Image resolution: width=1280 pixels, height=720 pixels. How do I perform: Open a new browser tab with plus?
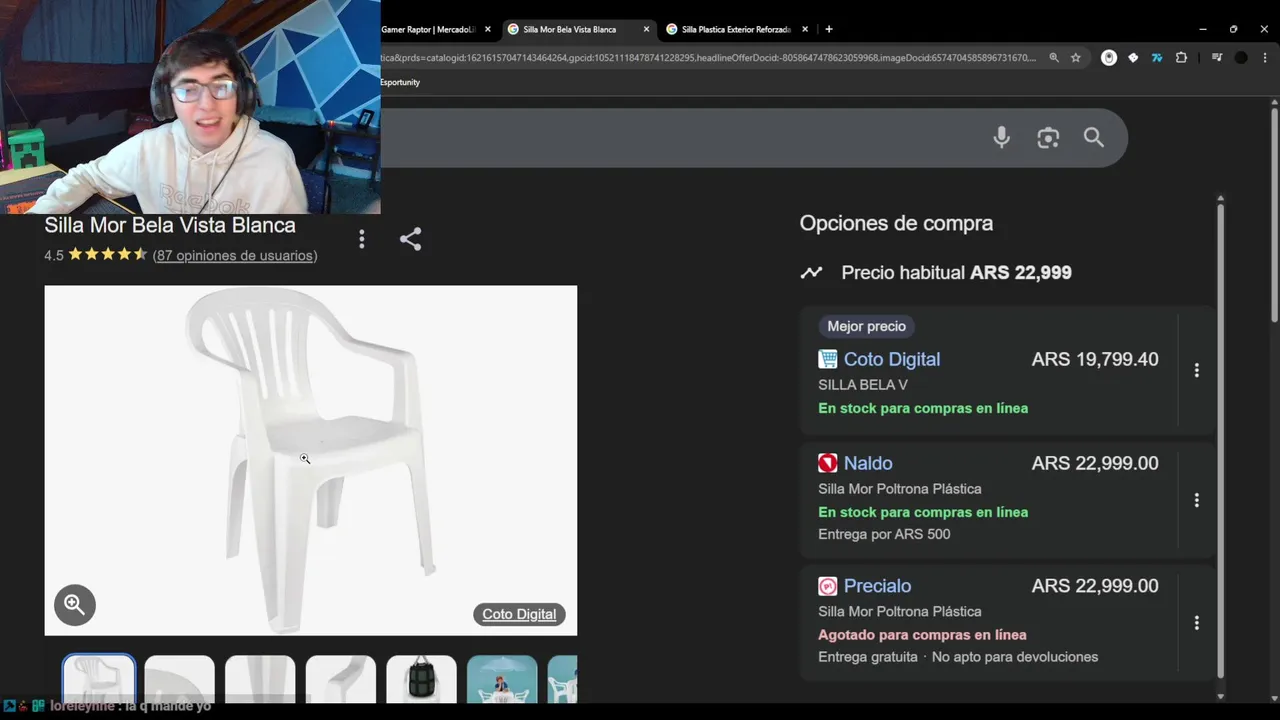[829, 29]
